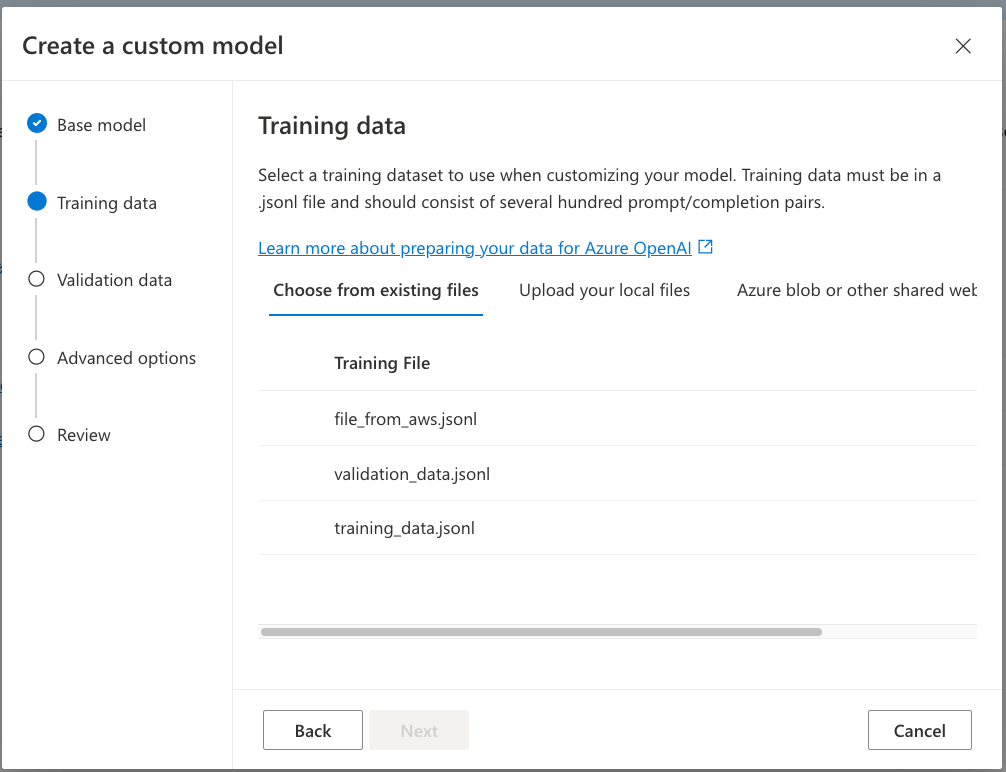The height and width of the screenshot is (772, 1006).
Task: Open the Learn more about preparing your data link
Action: pos(475,247)
